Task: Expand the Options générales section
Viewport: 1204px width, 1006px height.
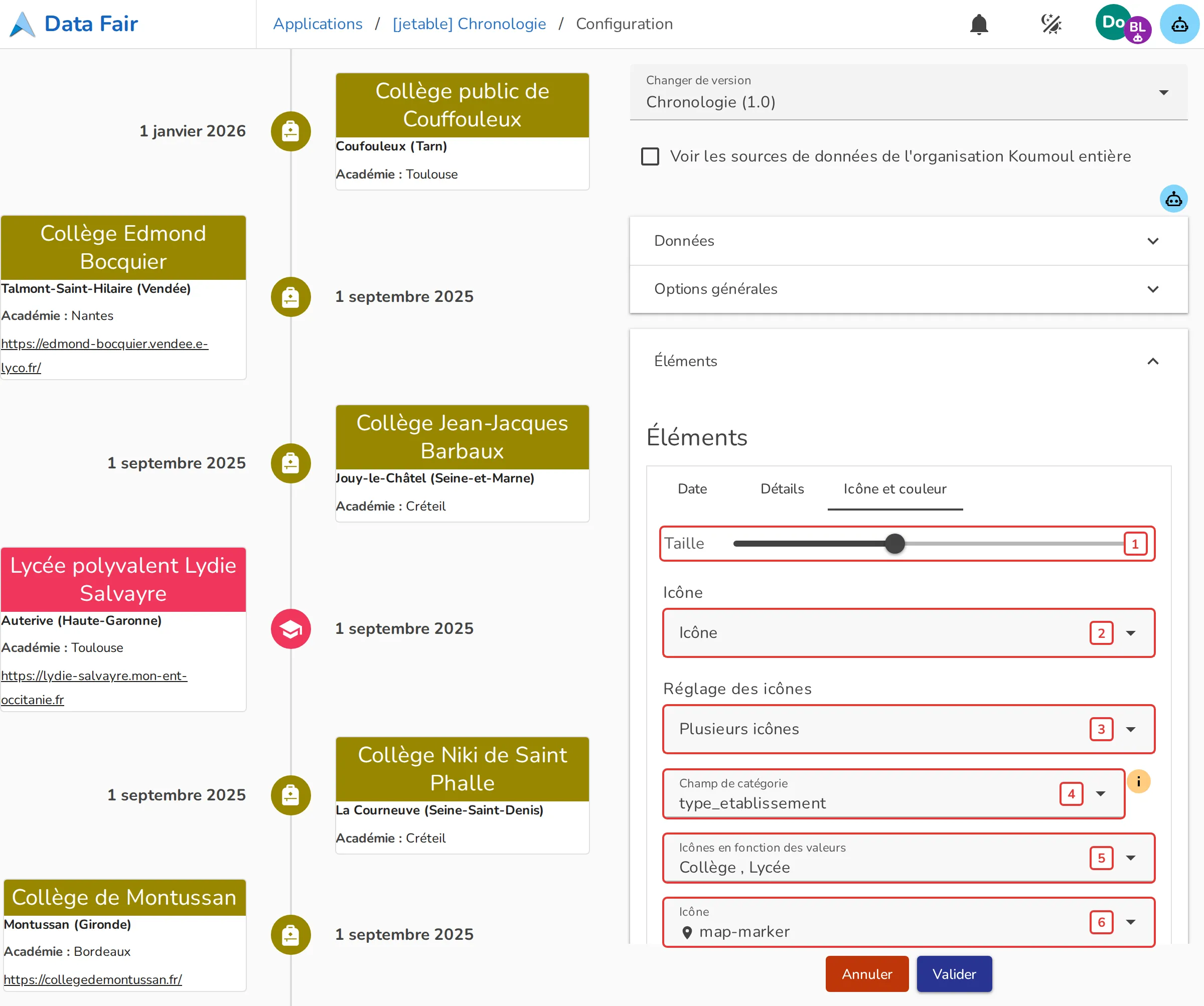Action: pos(908,289)
